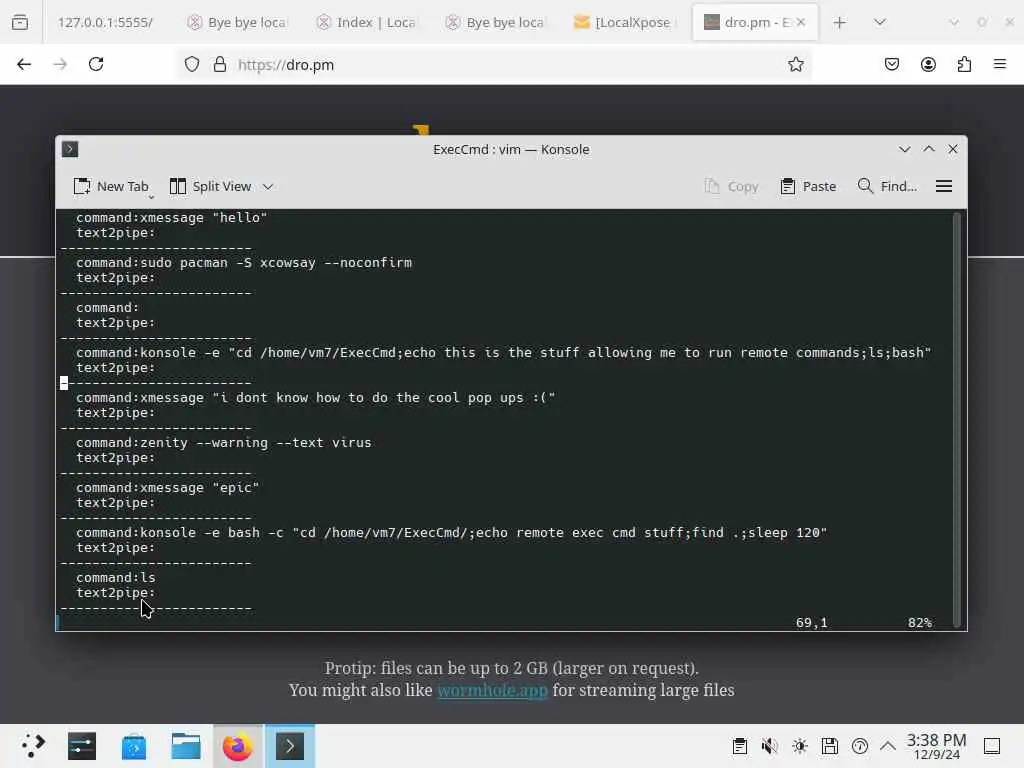The image size is (1024, 768).
Task: Bookmark this page with the star icon
Action: point(795,64)
